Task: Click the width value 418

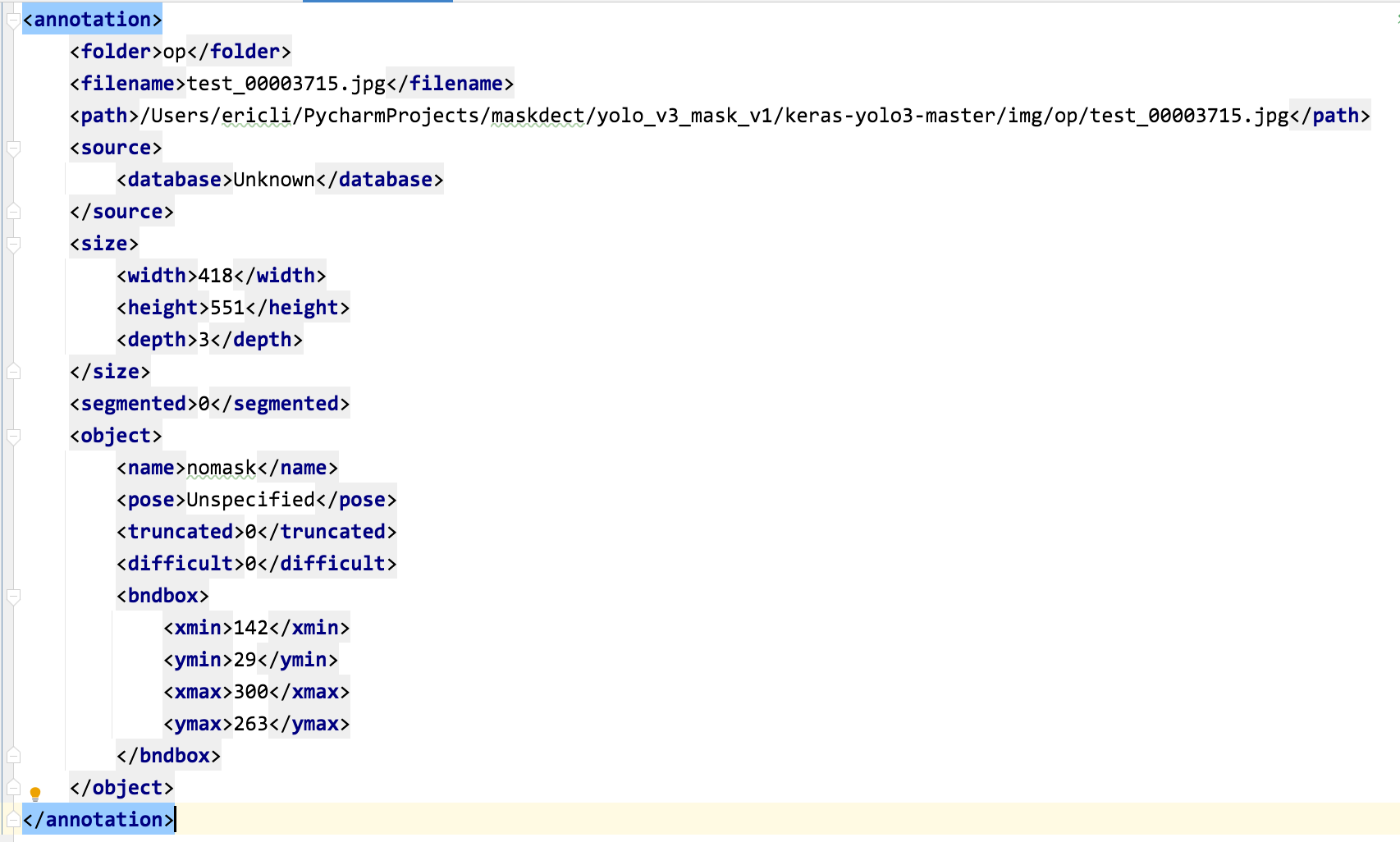Action: pyautogui.click(x=215, y=276)
